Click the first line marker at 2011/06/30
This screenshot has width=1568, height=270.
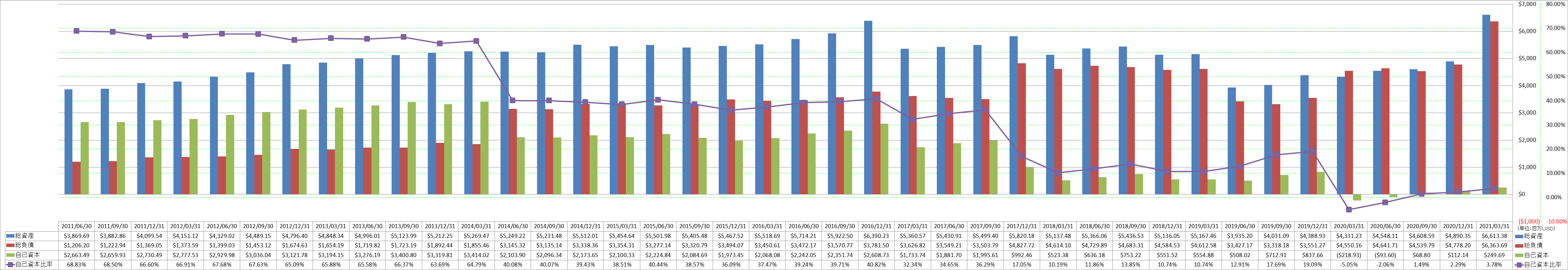[76, 31]
